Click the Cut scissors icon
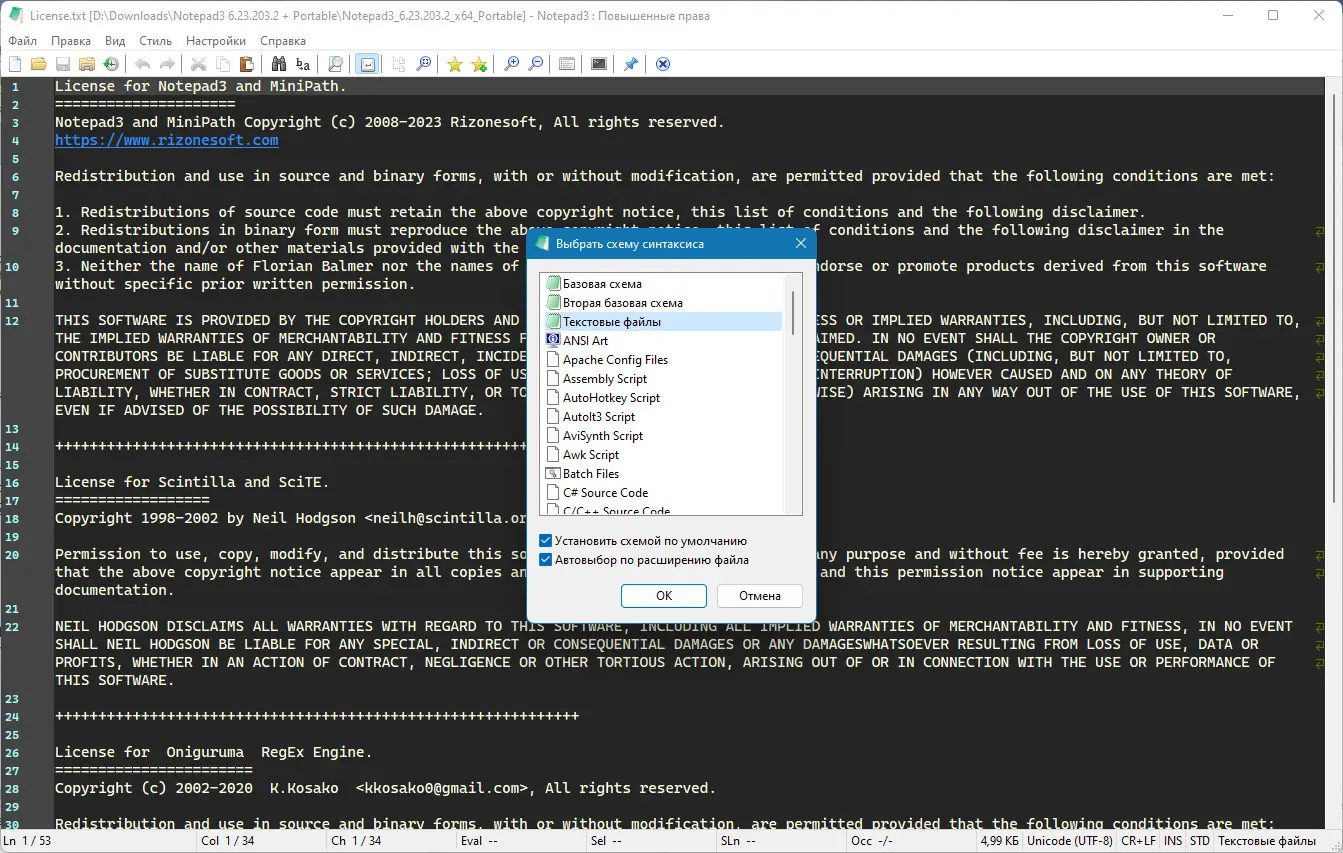Viewport: 1343px width, 853px height. click(x=198, y=64)
